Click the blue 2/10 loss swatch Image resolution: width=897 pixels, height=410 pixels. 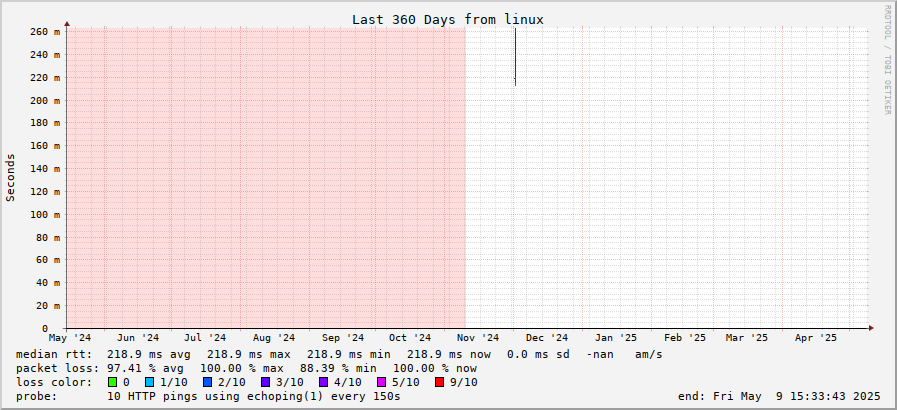pyautogui.click(x=208, y=382)
